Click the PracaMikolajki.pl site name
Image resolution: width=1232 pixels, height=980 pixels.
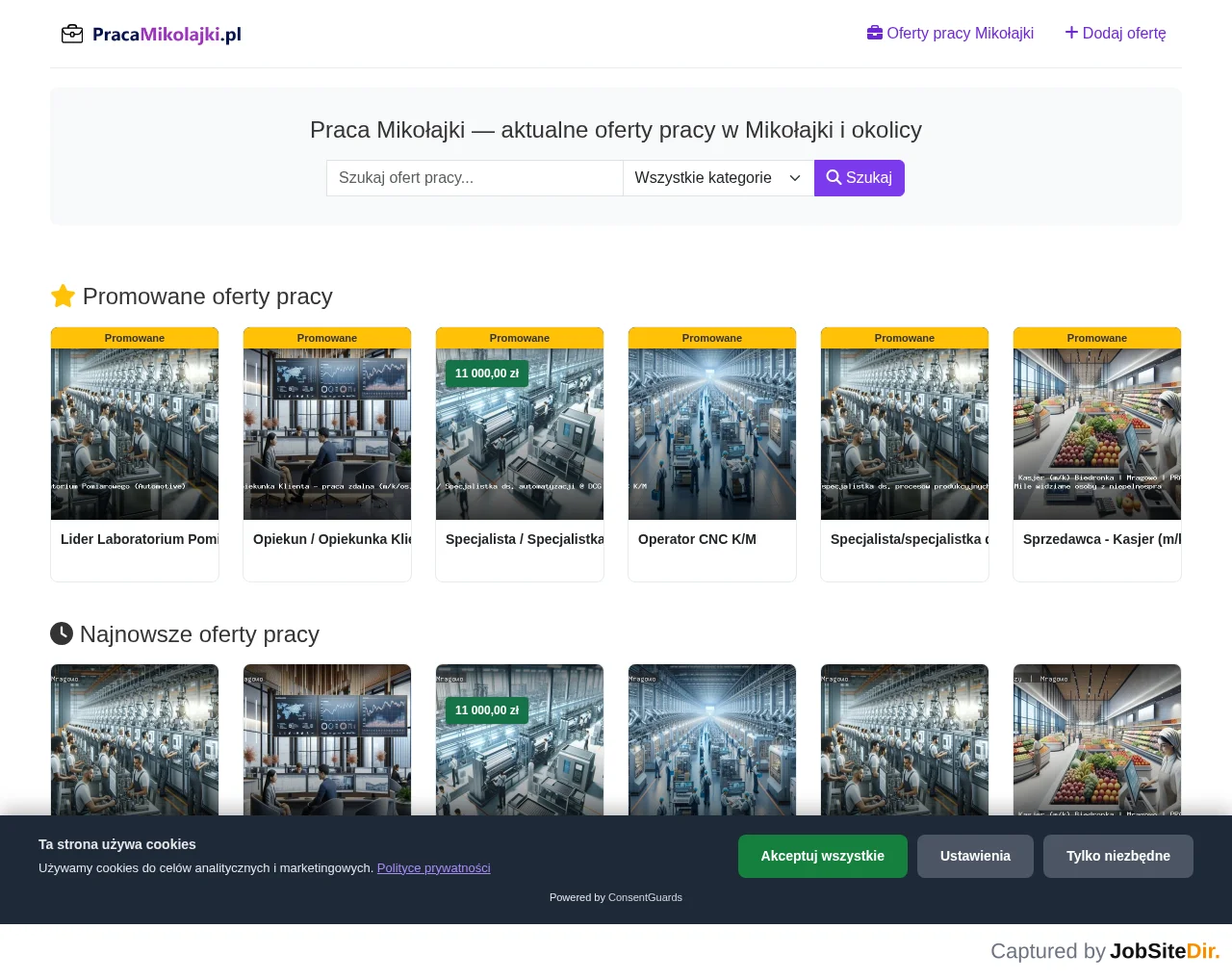click(x=167, y=35)
